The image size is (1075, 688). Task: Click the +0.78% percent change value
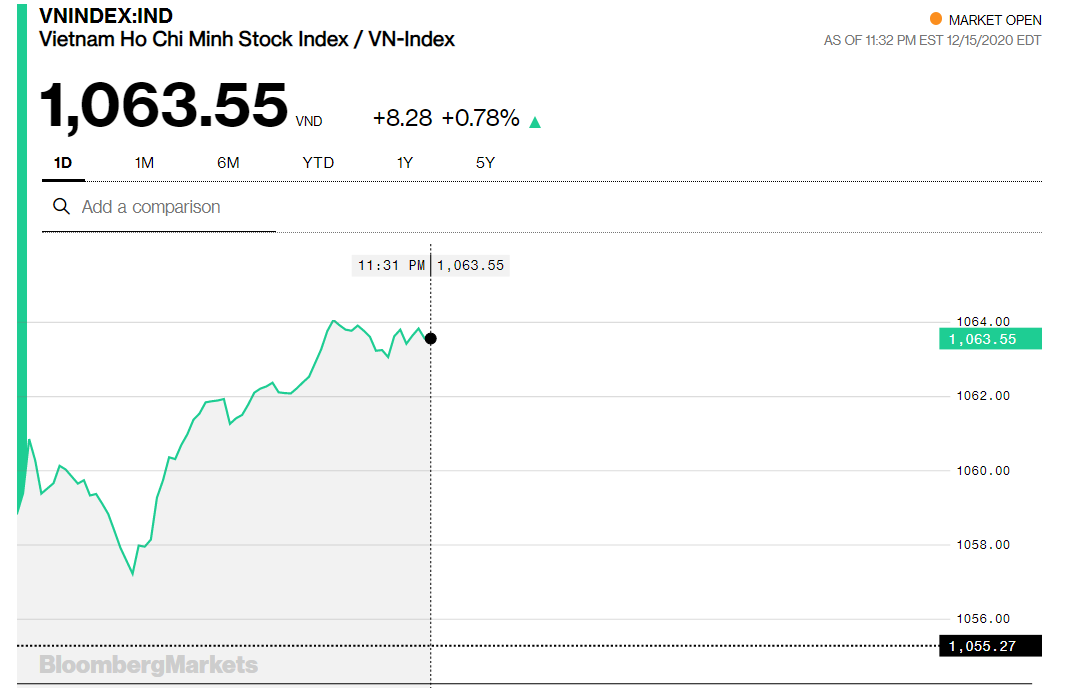pos(481,118)
